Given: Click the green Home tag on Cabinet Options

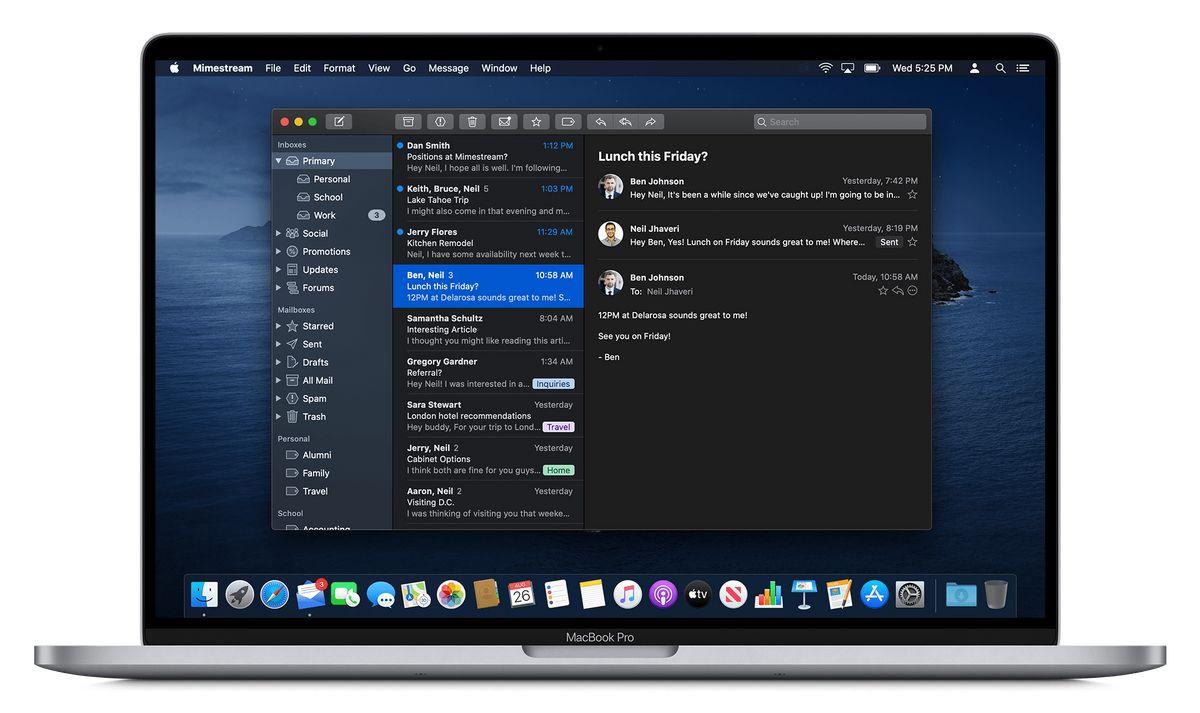Looking at the screenshot, I should pyautogui.click(x=558, y=470).
